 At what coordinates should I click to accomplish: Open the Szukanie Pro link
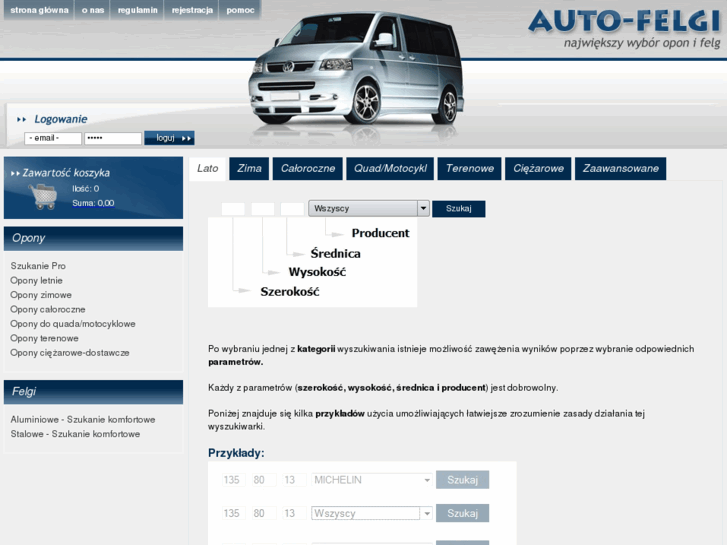[38, 266]
